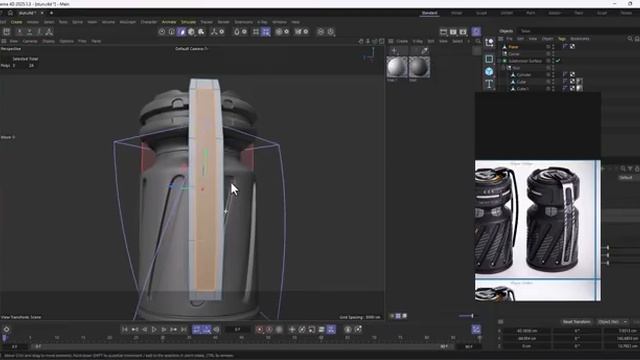Toggle visibility dots for Null object
The width and height of the screenshot is (640, 360).
(x=553, y=68)
